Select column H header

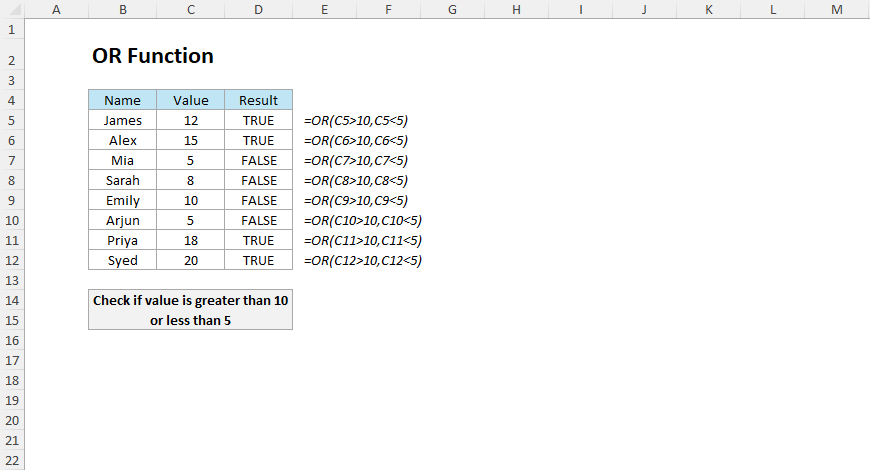point(517,9)
